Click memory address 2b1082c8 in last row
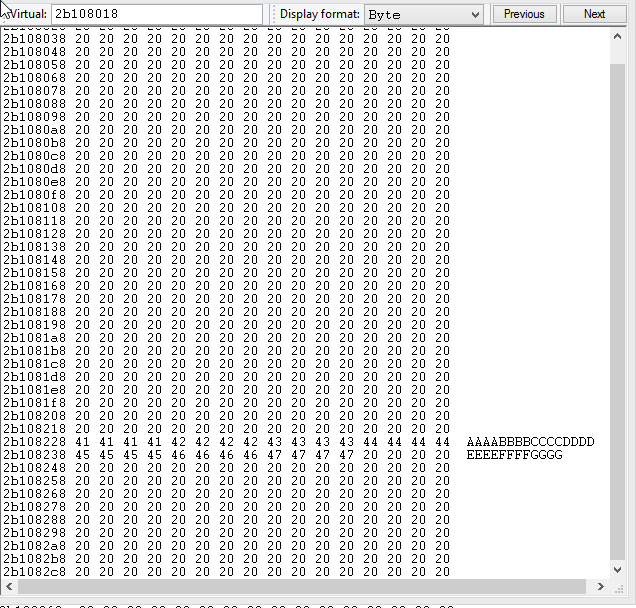Viewport: 636px width, 608px height. point(35,572)
